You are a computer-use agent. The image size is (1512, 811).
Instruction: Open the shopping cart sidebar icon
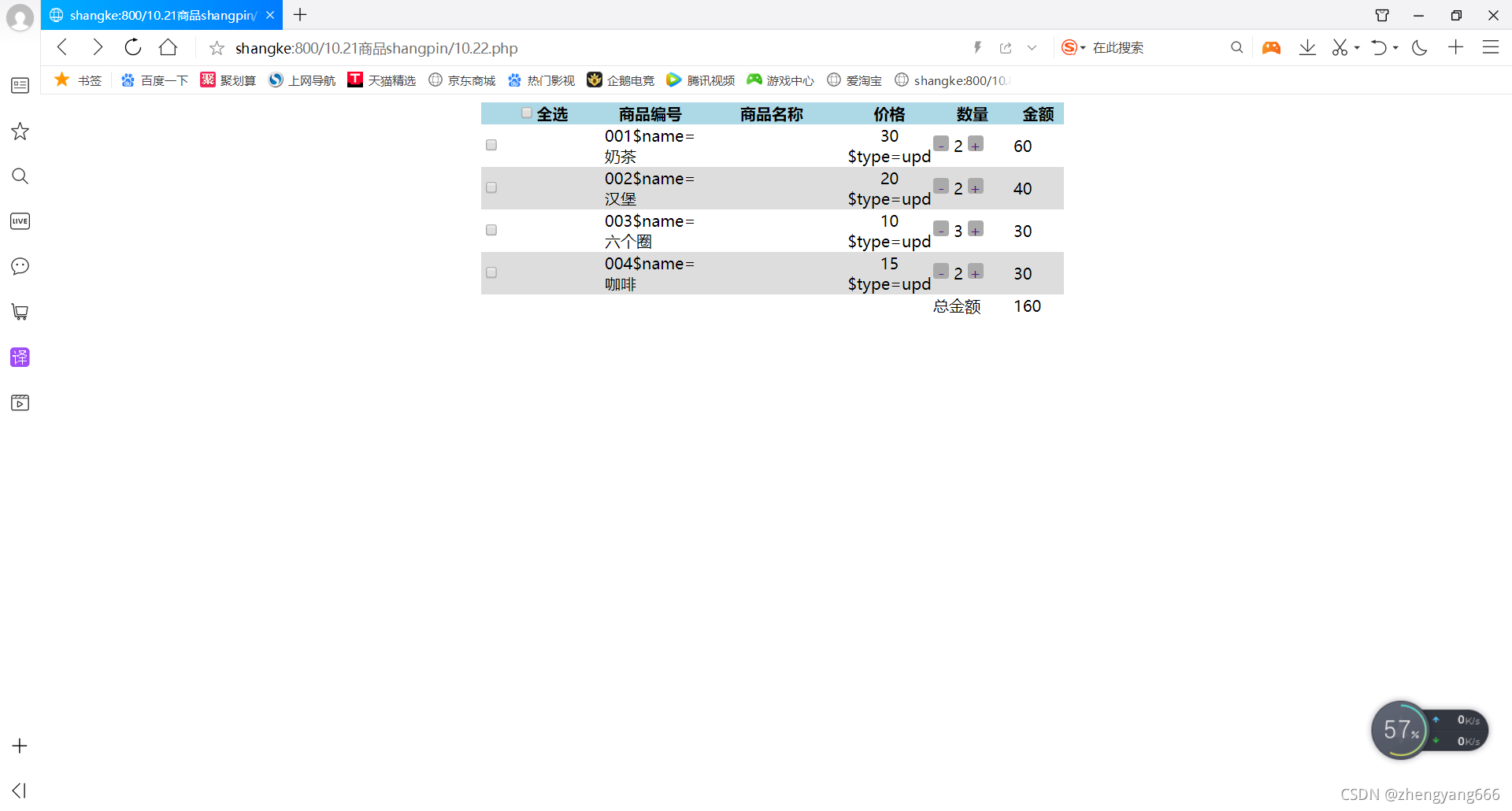[20, 312]
